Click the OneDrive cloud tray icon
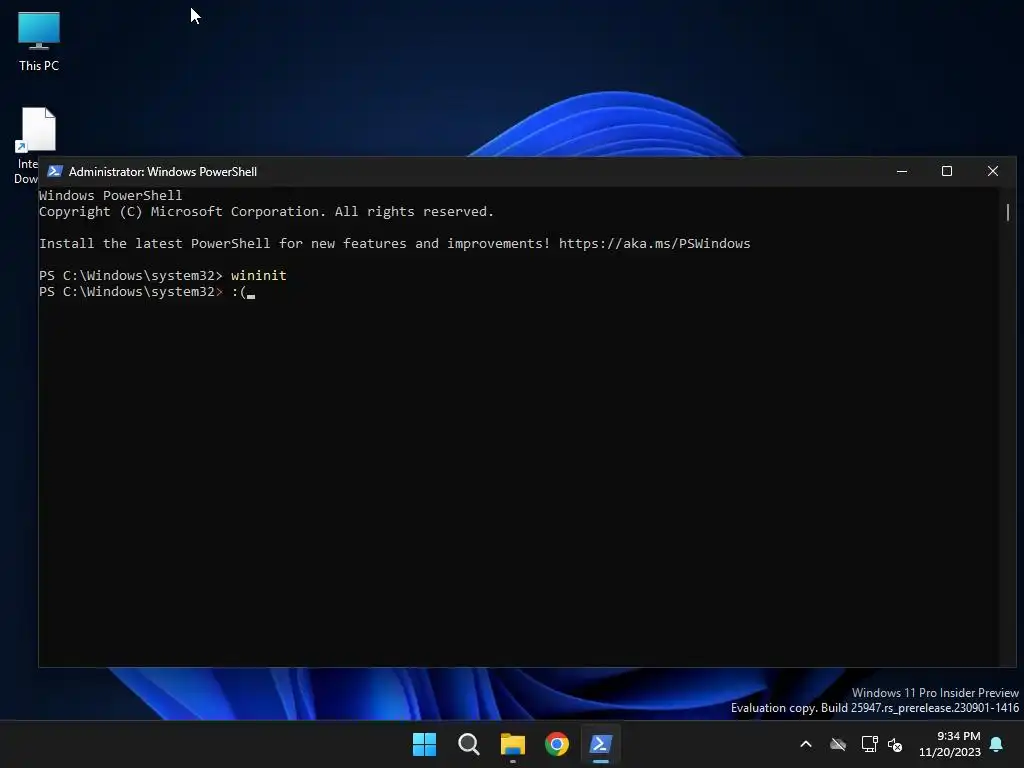This screenshot has height=768, width=1024. click(x=838, y=744)
